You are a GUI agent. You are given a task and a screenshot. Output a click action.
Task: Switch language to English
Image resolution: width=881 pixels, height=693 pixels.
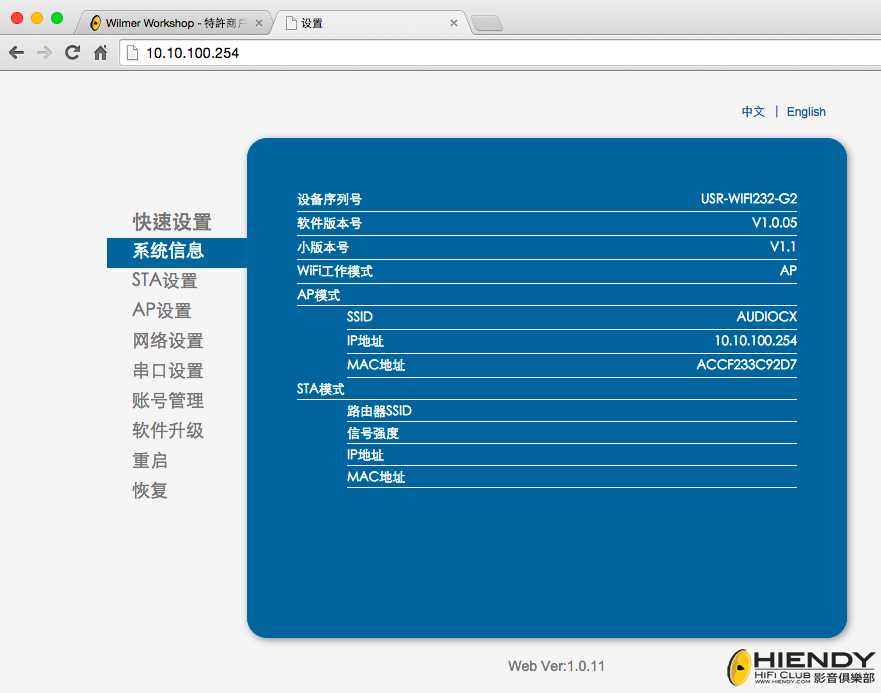pos(806,112)
